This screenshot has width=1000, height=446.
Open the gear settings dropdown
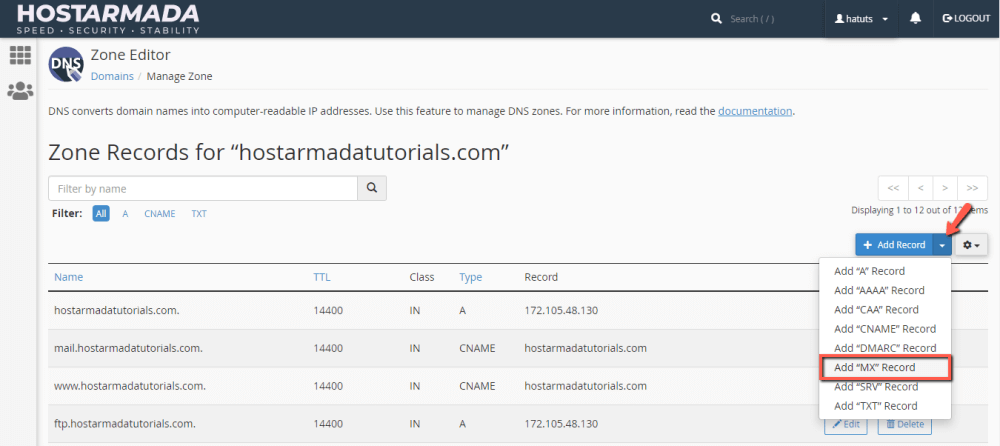point(971,245)
